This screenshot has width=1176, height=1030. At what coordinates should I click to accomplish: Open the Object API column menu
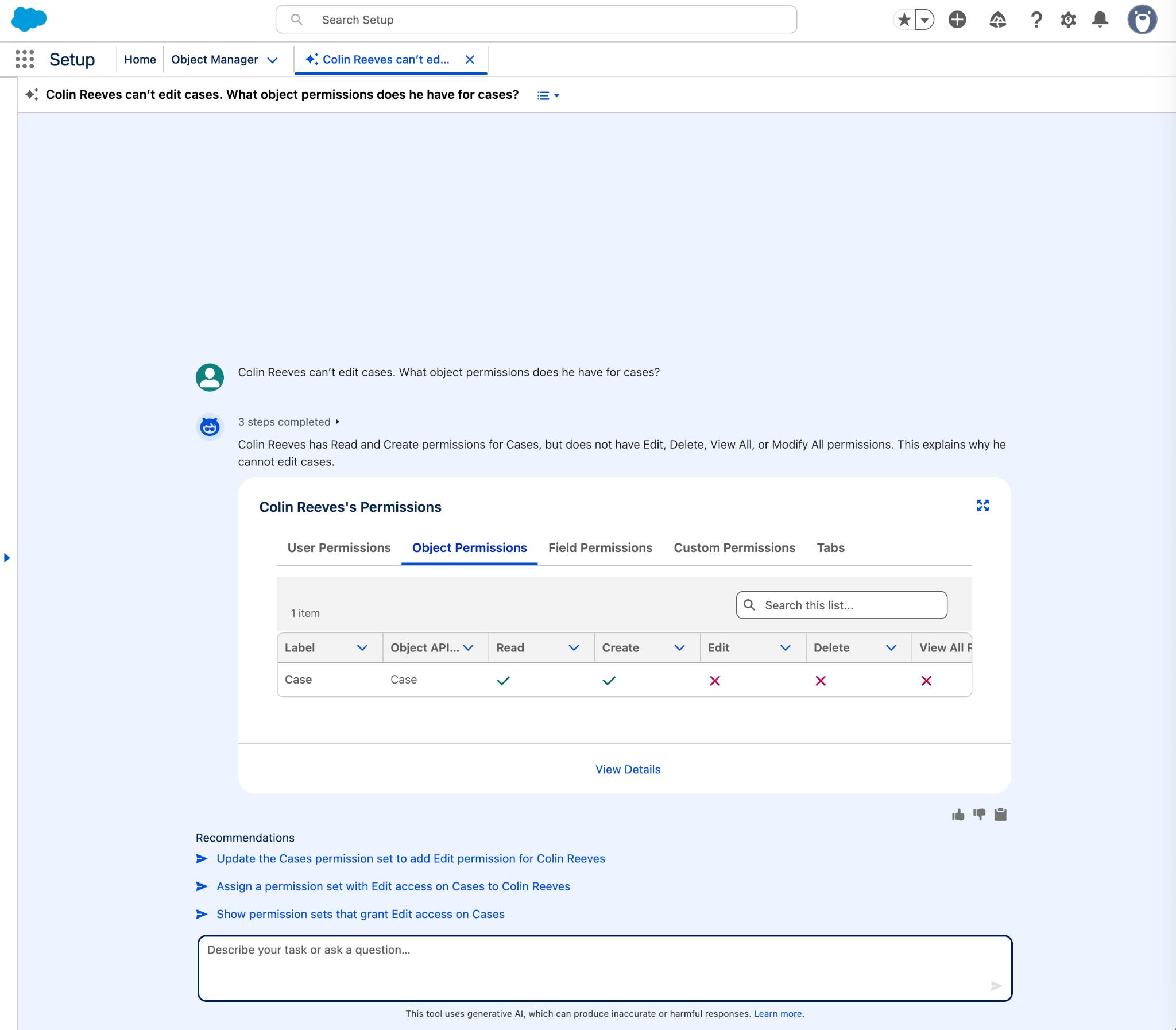pyautogui.click(x=468, y=648)
